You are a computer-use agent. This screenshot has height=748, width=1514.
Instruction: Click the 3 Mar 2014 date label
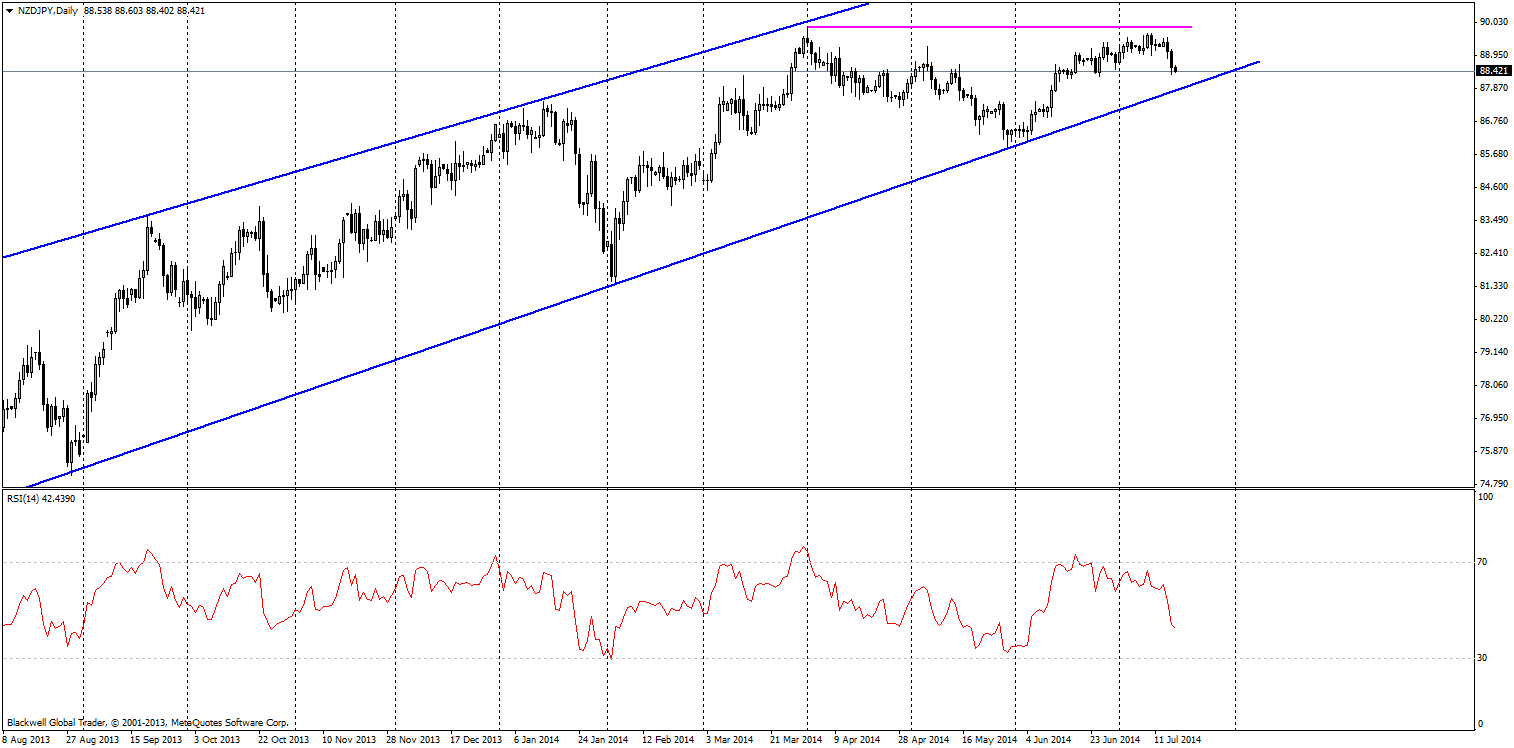click(x=730, y=740)
